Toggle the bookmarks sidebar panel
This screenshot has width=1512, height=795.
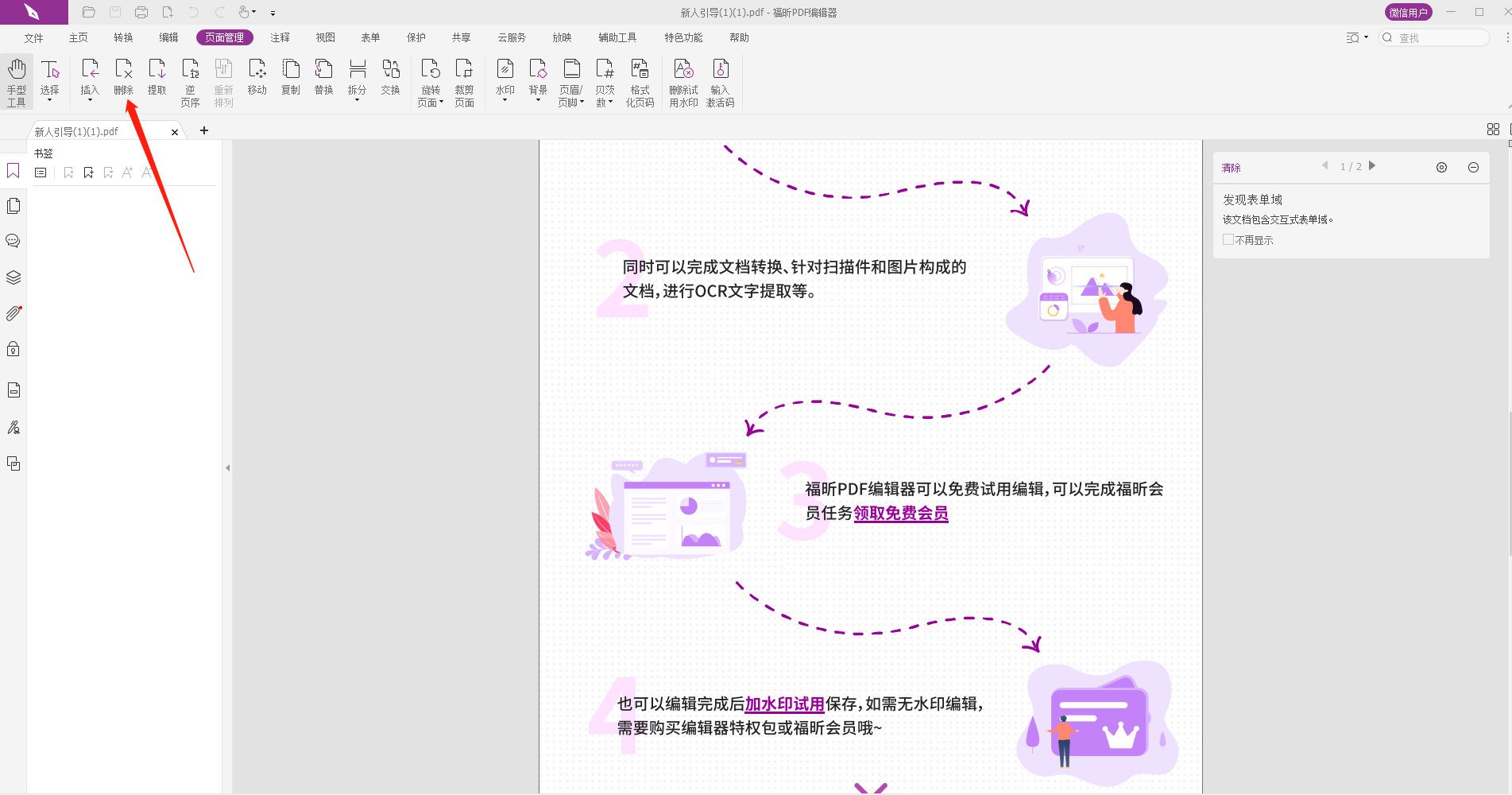point(13,170)
